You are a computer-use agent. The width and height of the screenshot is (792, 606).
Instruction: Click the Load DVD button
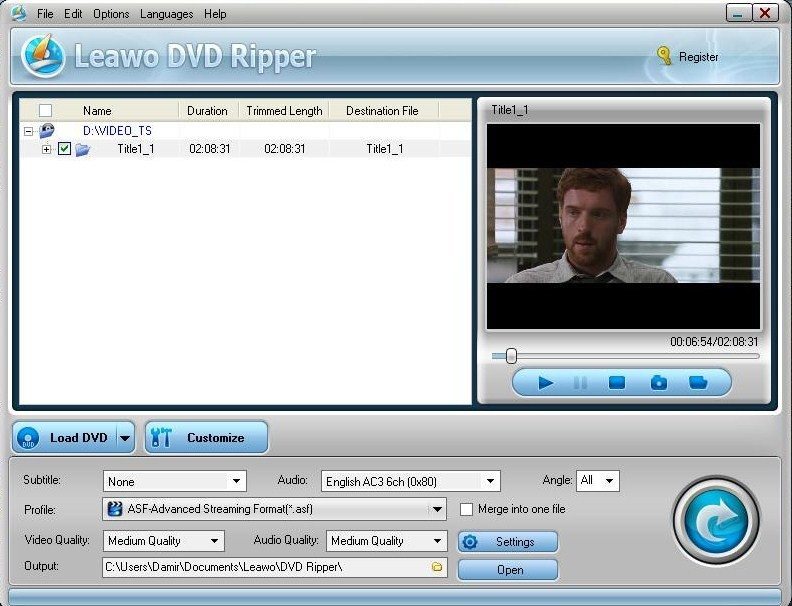(x=73, y=438)
